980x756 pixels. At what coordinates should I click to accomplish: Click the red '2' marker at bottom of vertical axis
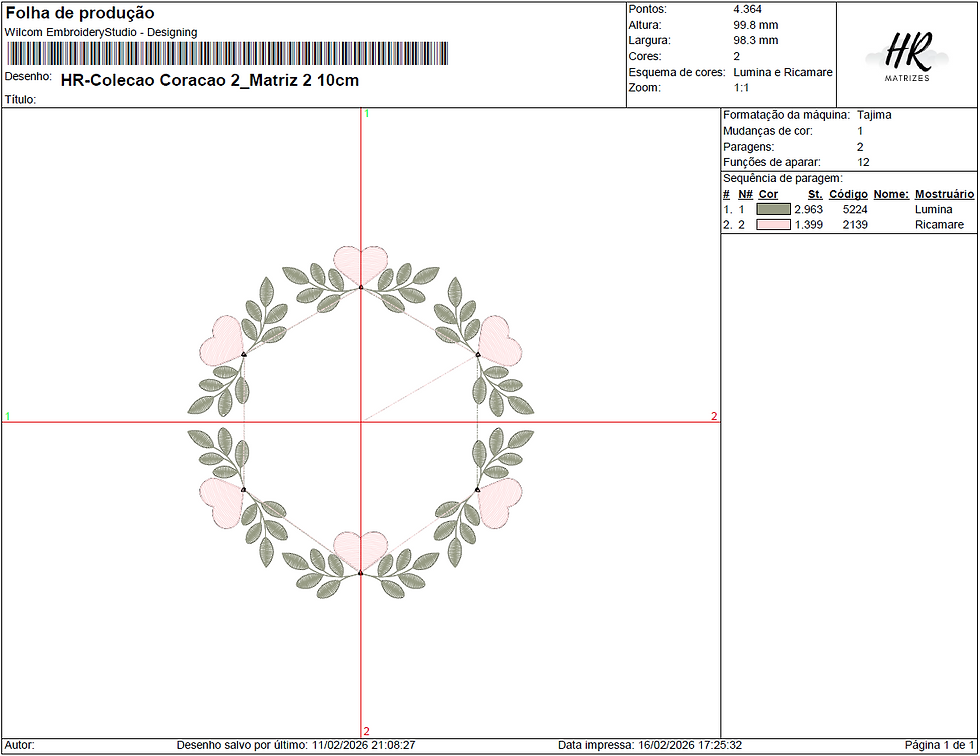point(366,731)
